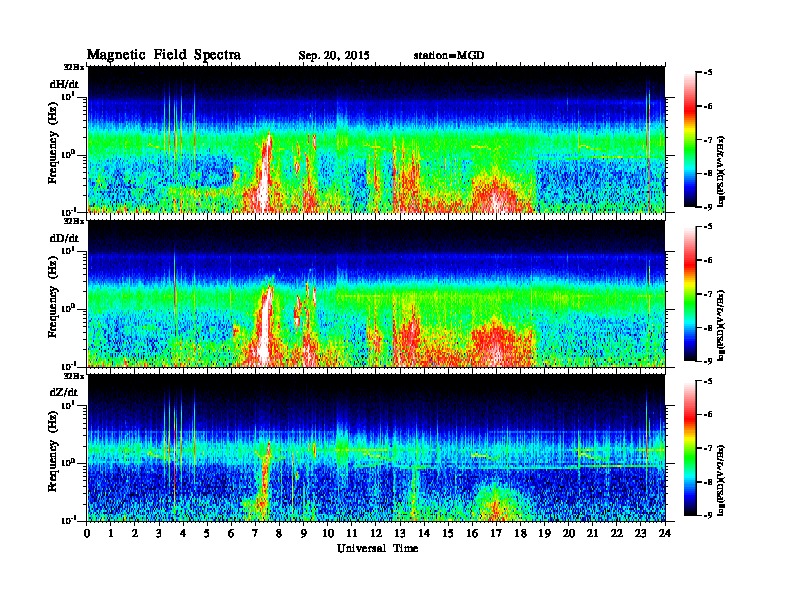Click the "-7" tick on dH/dt color scale
The image size is (792, 612).
point(708,140)
